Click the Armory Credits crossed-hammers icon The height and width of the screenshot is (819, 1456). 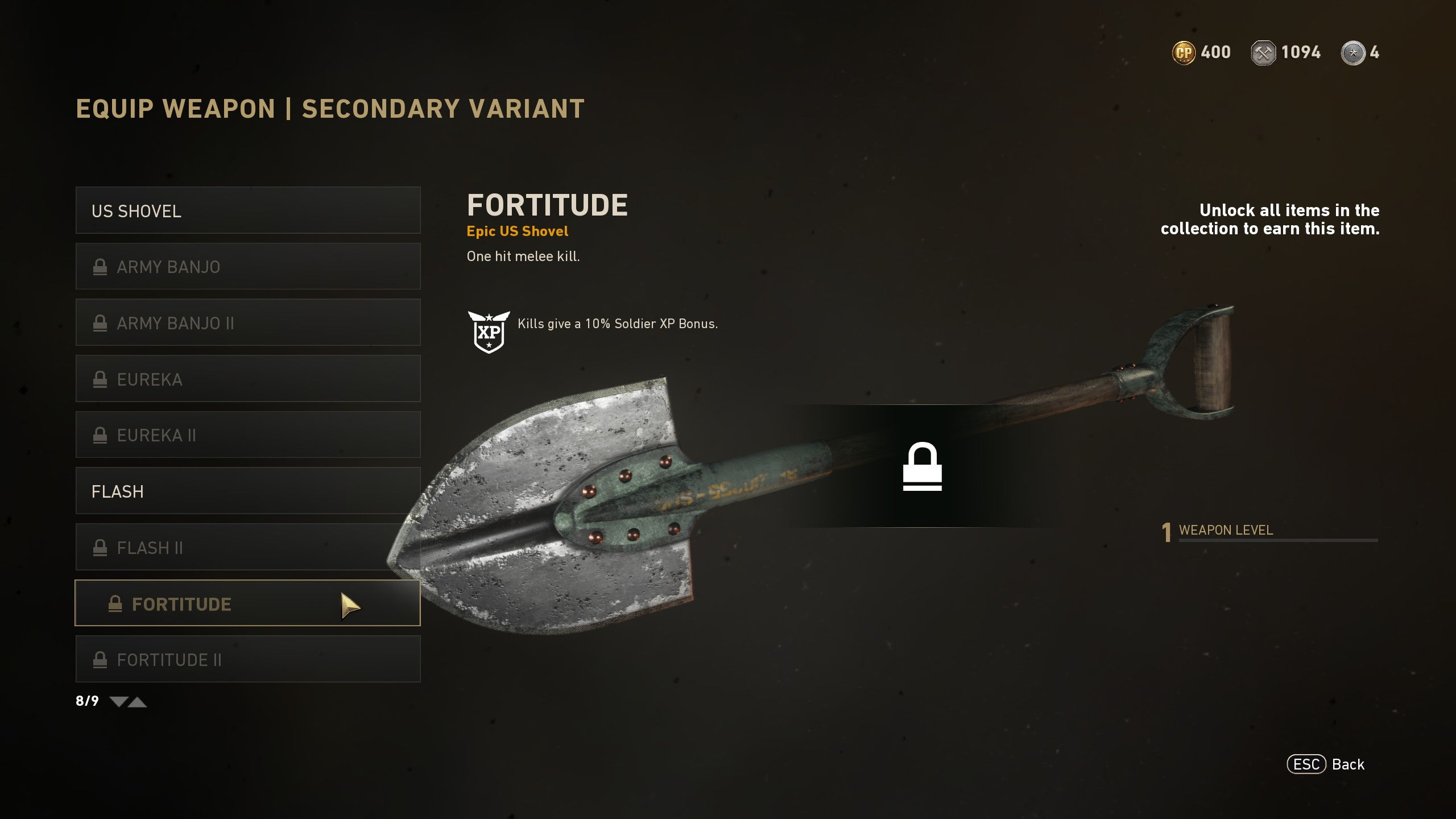tap(1263, 53)
